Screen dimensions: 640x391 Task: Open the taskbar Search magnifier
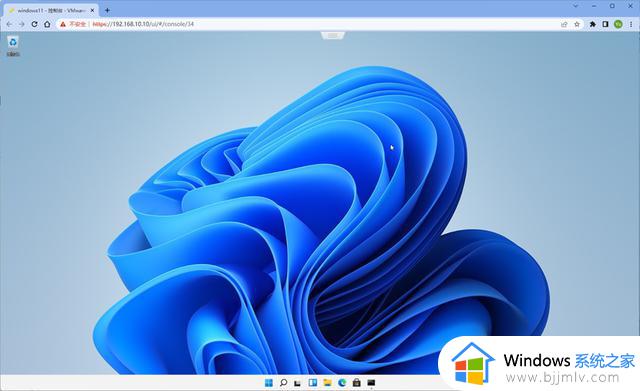(283, 383)
